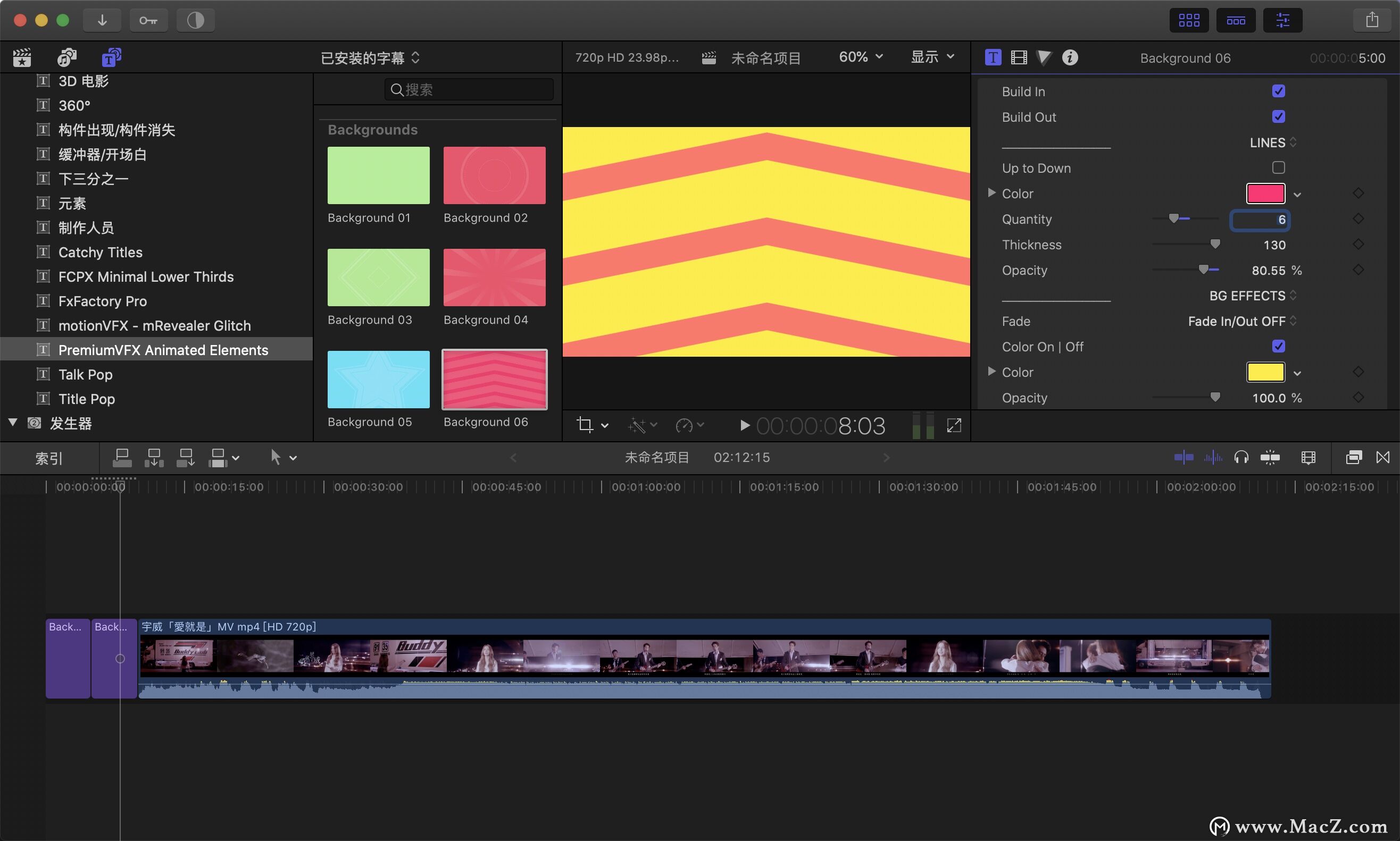This screenshot has width=1400, height=841.
Task: Open the Fade In/Out OFF popup
Action: click(1242, 321)
